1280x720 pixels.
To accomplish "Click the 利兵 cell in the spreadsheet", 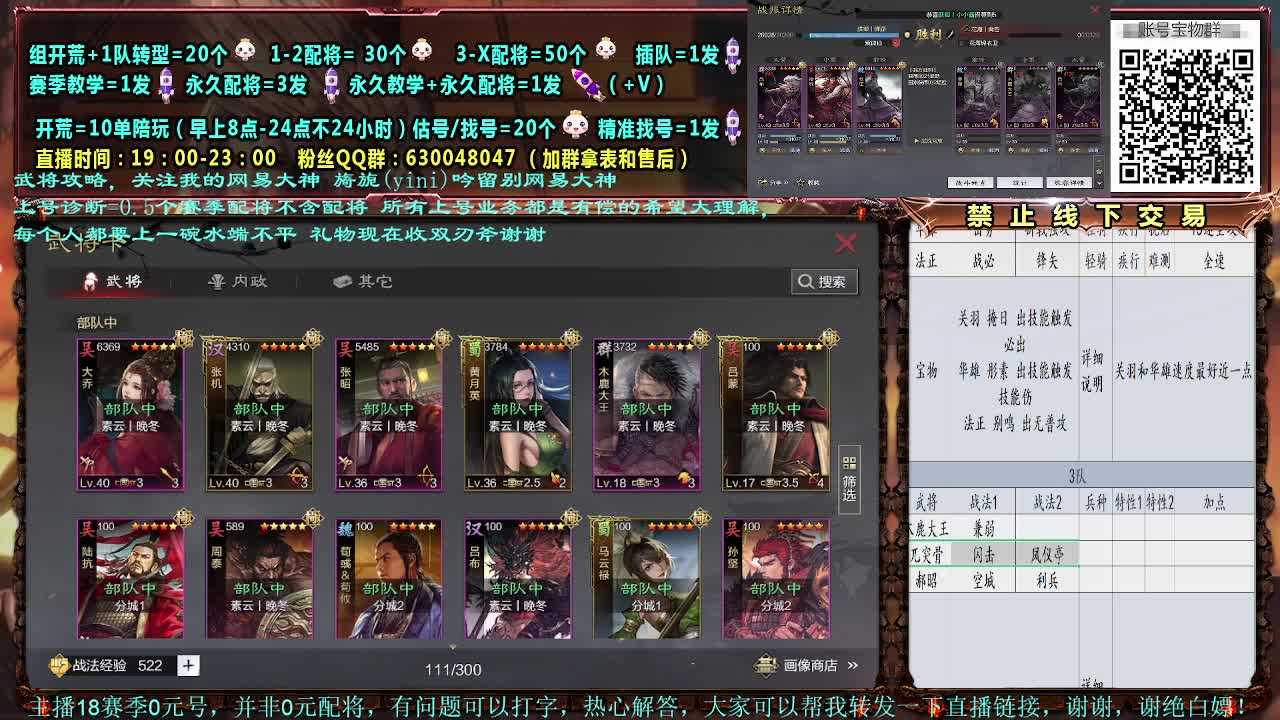I will (1046, 580).
